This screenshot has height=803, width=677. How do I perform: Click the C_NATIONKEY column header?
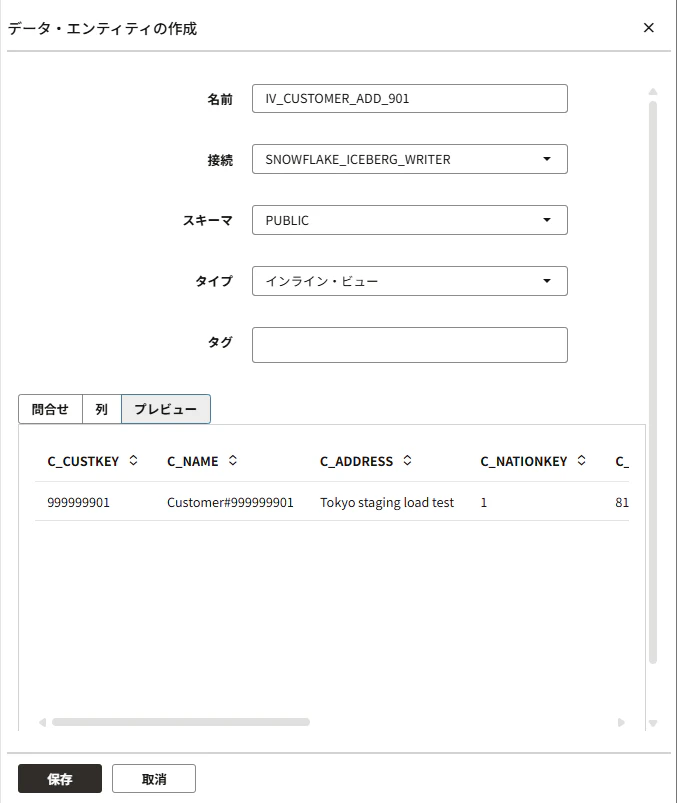(x=523, y=461)
